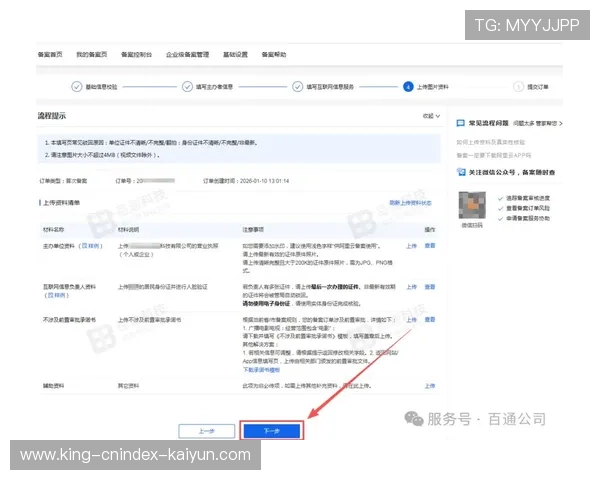Click 上传 in the 不涉及前置审批承诺书 row
The image size is (600, 480).
coord(411,320)
